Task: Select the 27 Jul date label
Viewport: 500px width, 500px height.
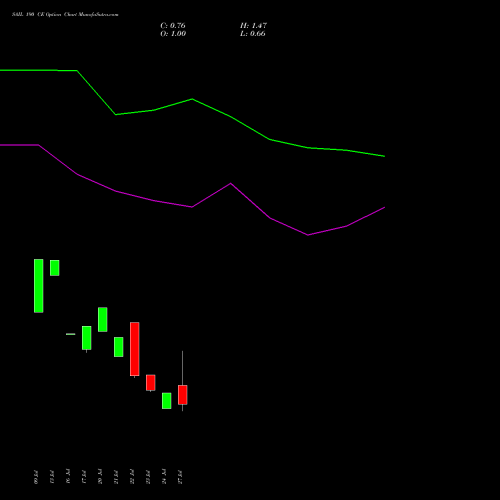Action: (x=180, y=477)
